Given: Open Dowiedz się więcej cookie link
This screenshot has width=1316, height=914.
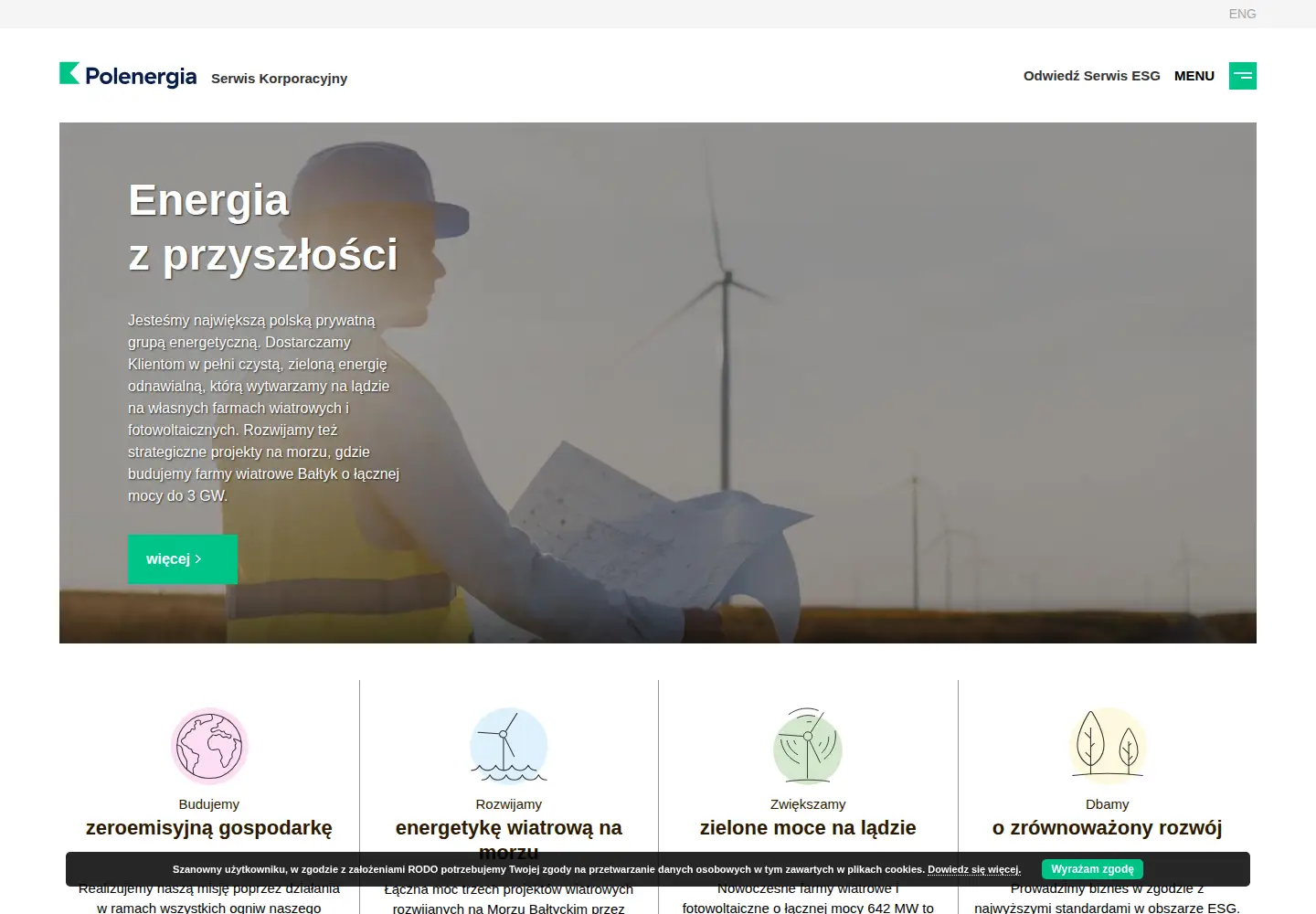Looking at the screenshot, I should [974, 869].
